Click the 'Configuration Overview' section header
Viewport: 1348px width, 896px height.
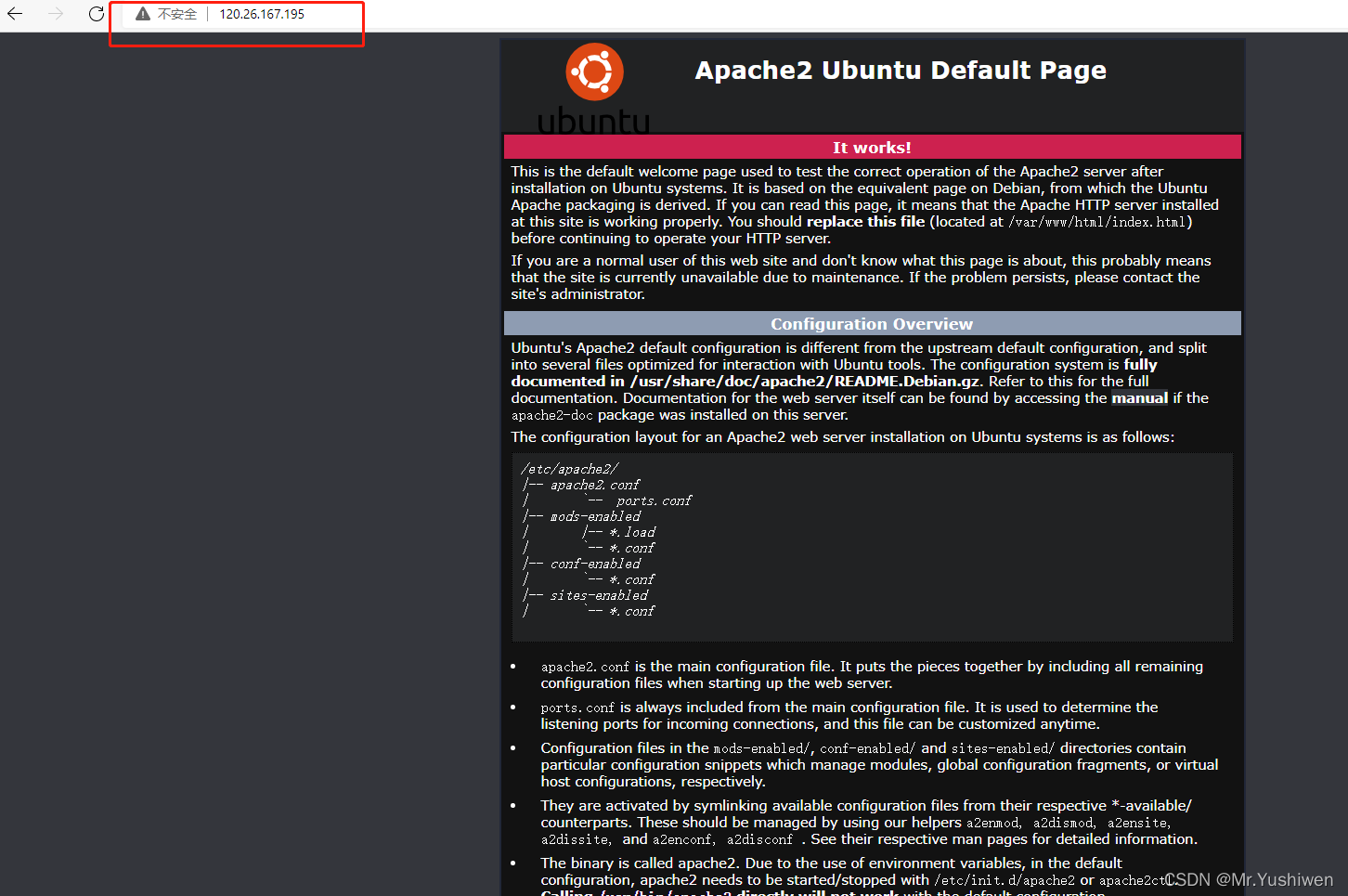click(872, 324)
